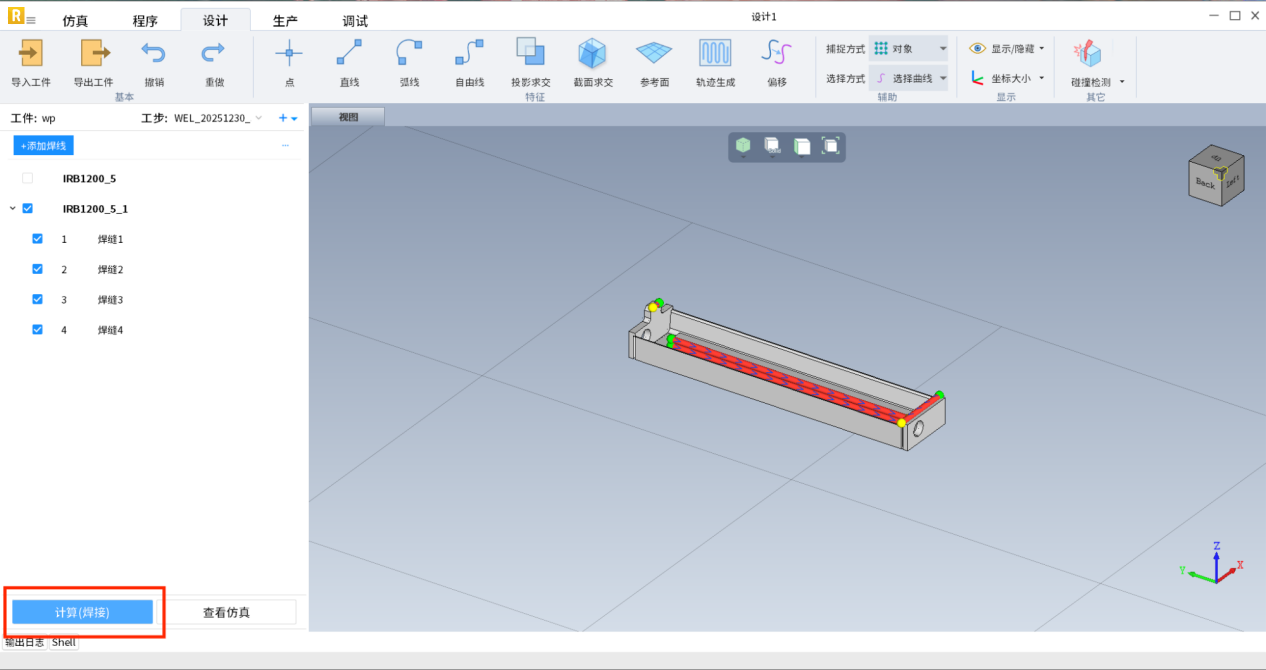Select the 截面求交 section intersect tool
This screenshot has height=670, width=1266.
[592, 54]
